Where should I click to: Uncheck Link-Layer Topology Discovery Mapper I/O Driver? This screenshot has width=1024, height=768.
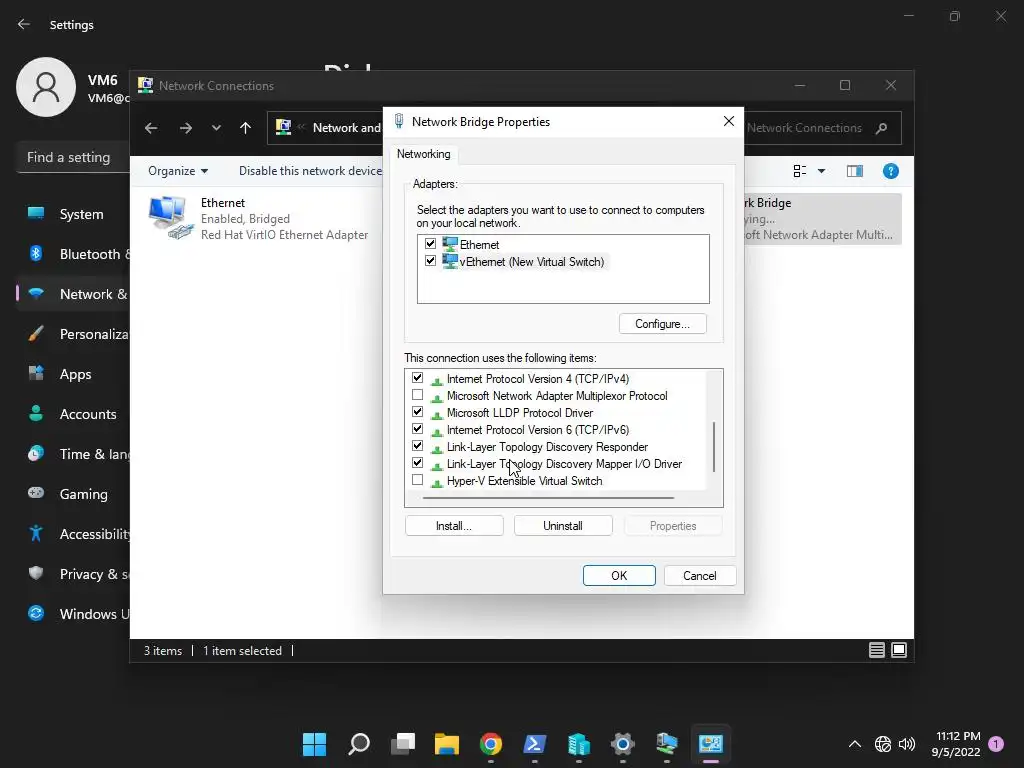coord(417,463)
